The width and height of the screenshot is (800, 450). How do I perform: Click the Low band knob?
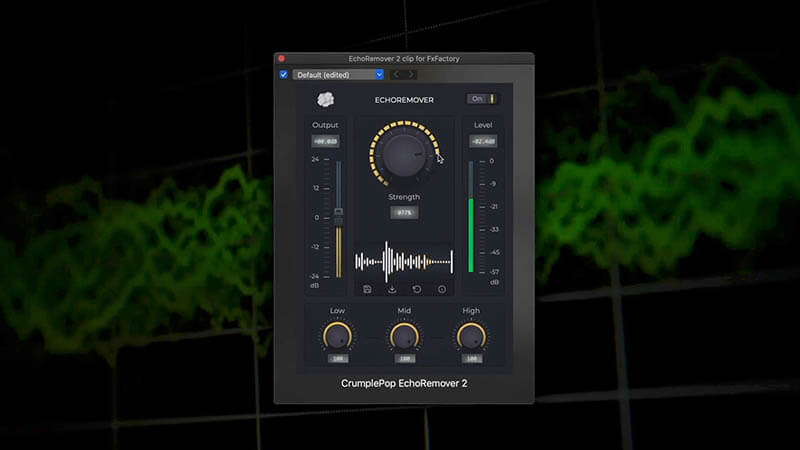pyautogui.click(x=337, y=337)
